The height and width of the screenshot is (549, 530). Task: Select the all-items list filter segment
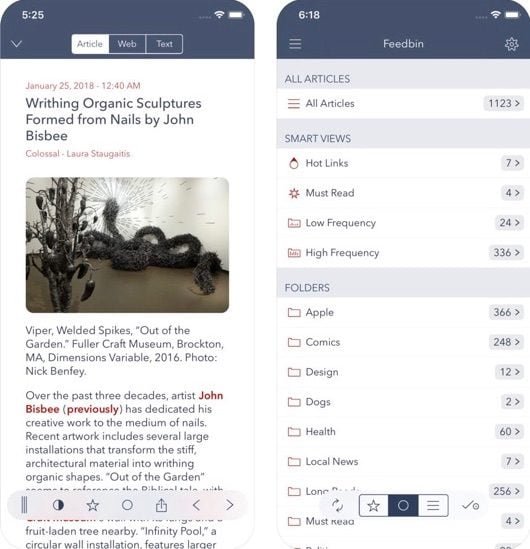click(x=433, y=506)
